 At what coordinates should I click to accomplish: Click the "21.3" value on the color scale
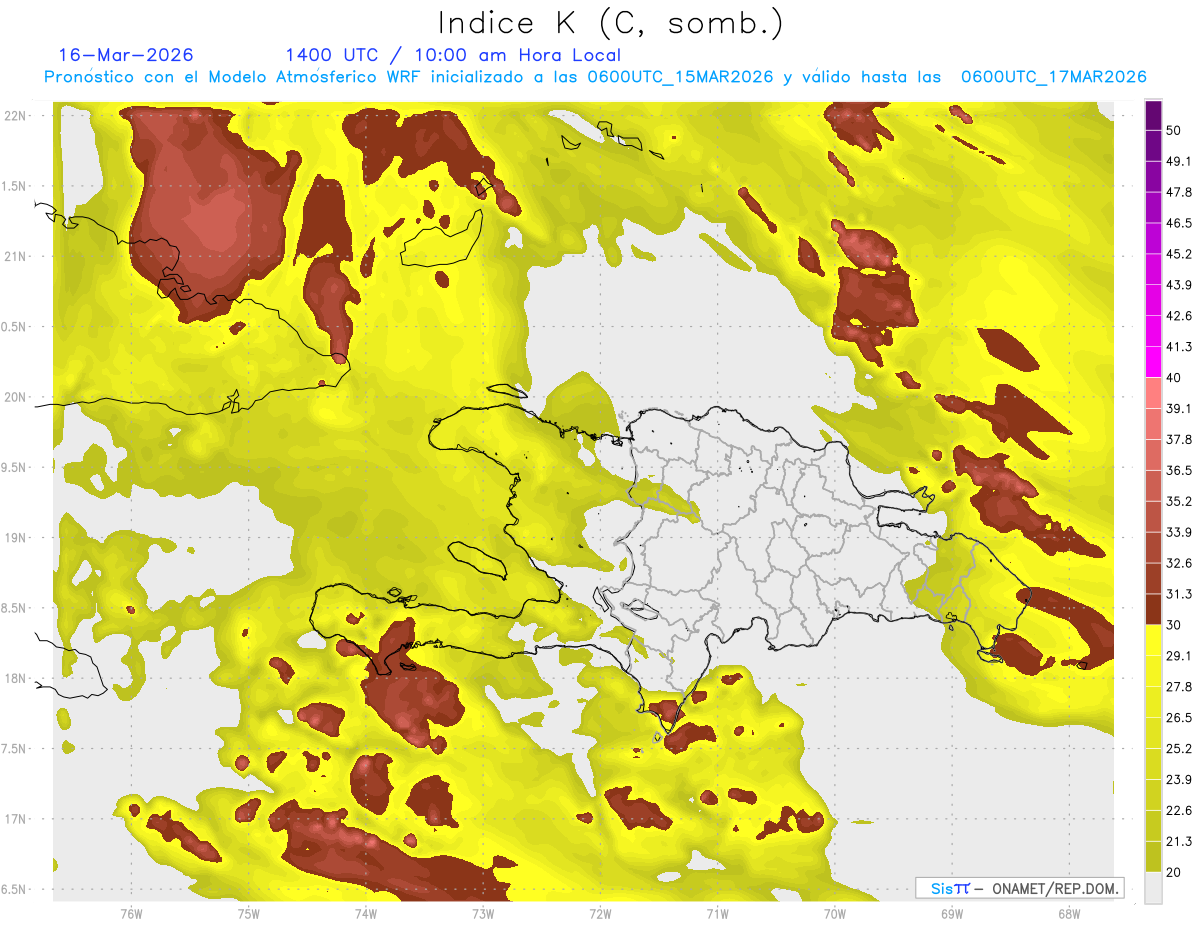coord(1179,842)
